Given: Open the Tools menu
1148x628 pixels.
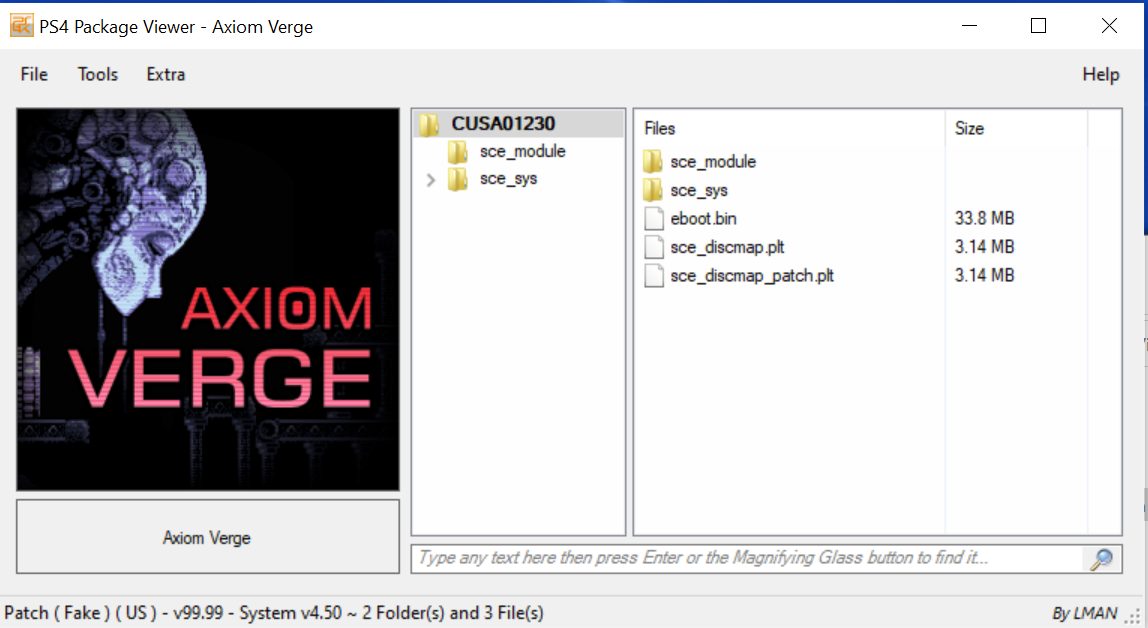Looking at the screenshot, I should 97,74.
